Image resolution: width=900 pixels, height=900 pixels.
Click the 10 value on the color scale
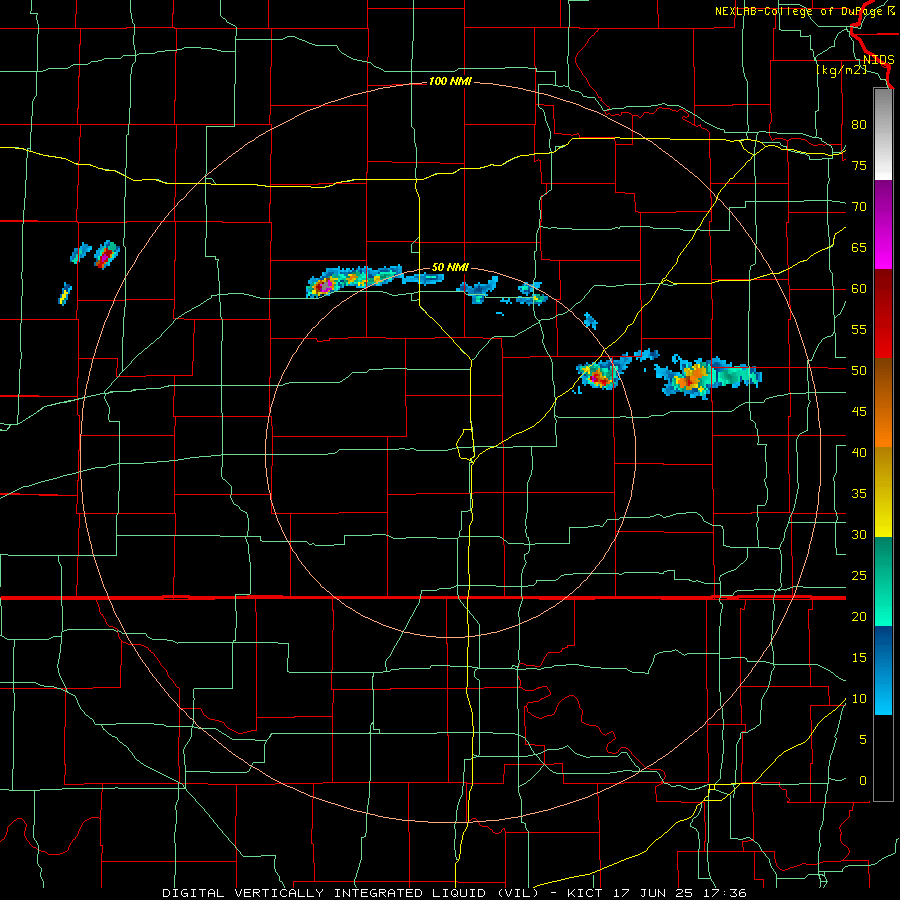[859, 699]
